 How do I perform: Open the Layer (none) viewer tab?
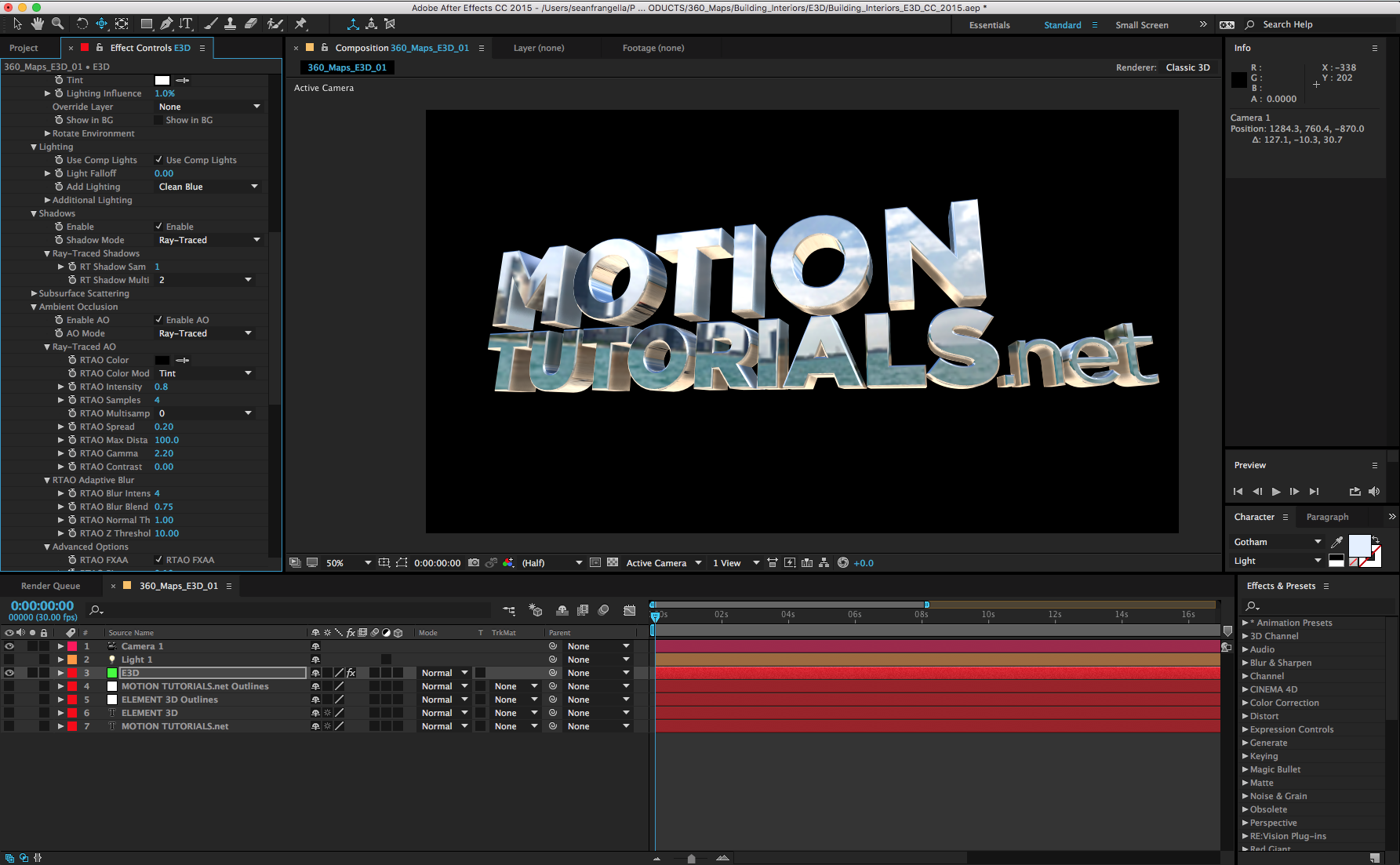pos(538,48)
